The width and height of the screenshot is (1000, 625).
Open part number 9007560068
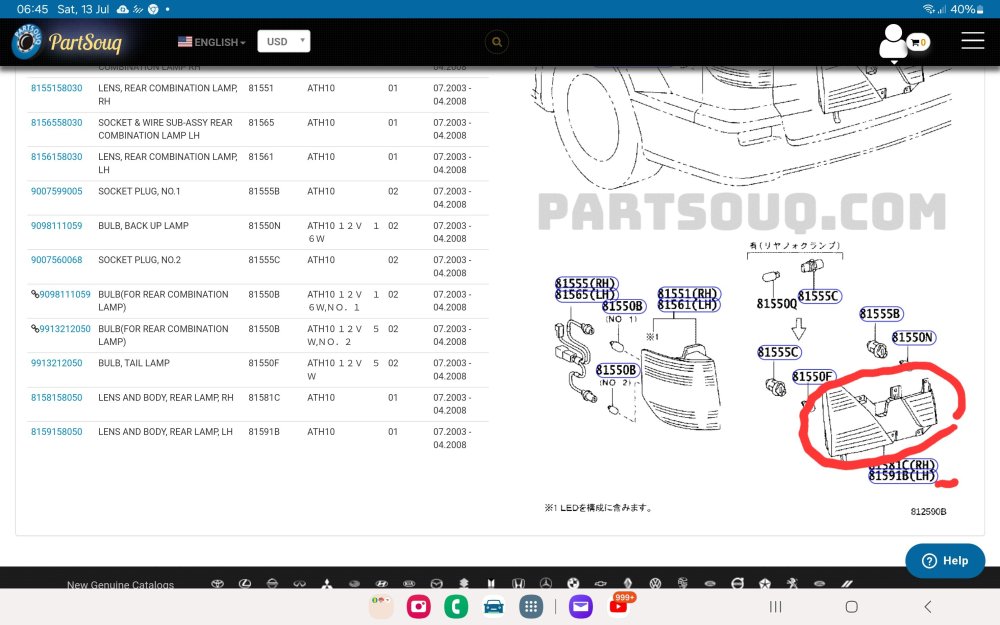[x=57, y=260]
